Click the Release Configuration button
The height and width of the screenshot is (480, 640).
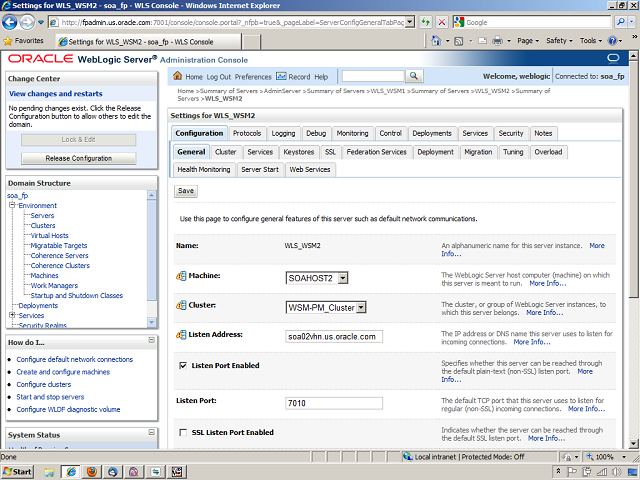[x=78, y=158]
